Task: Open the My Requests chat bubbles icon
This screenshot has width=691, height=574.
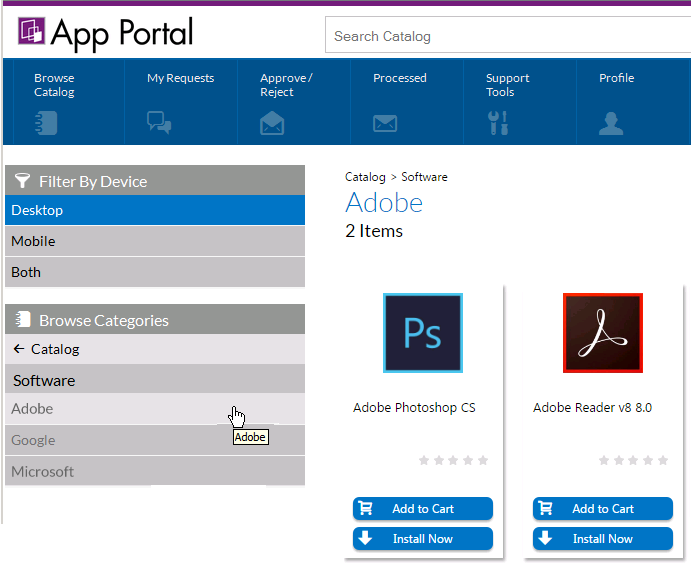Action: tap(159, 123)
